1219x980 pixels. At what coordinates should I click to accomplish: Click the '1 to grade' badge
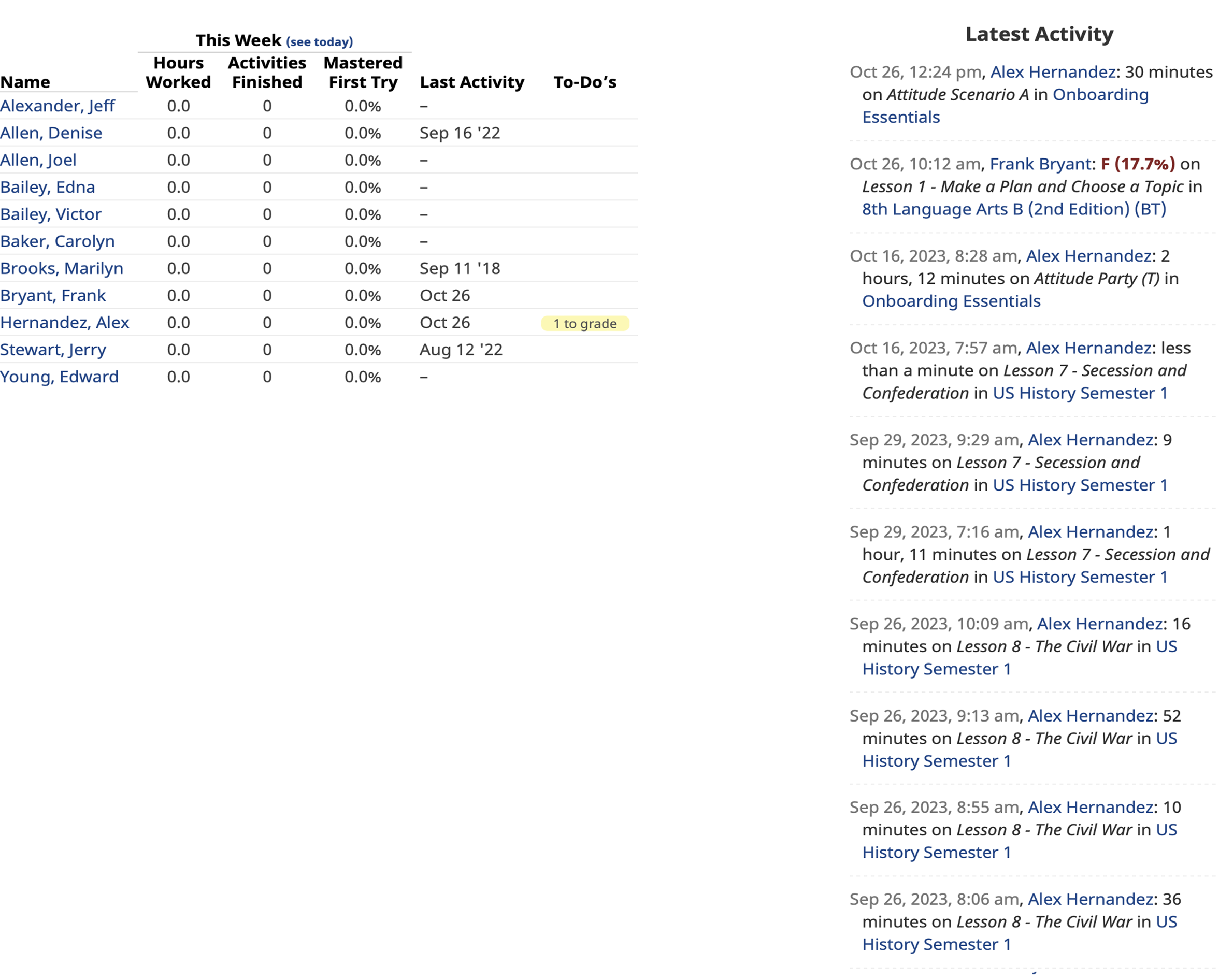(585, 324)
